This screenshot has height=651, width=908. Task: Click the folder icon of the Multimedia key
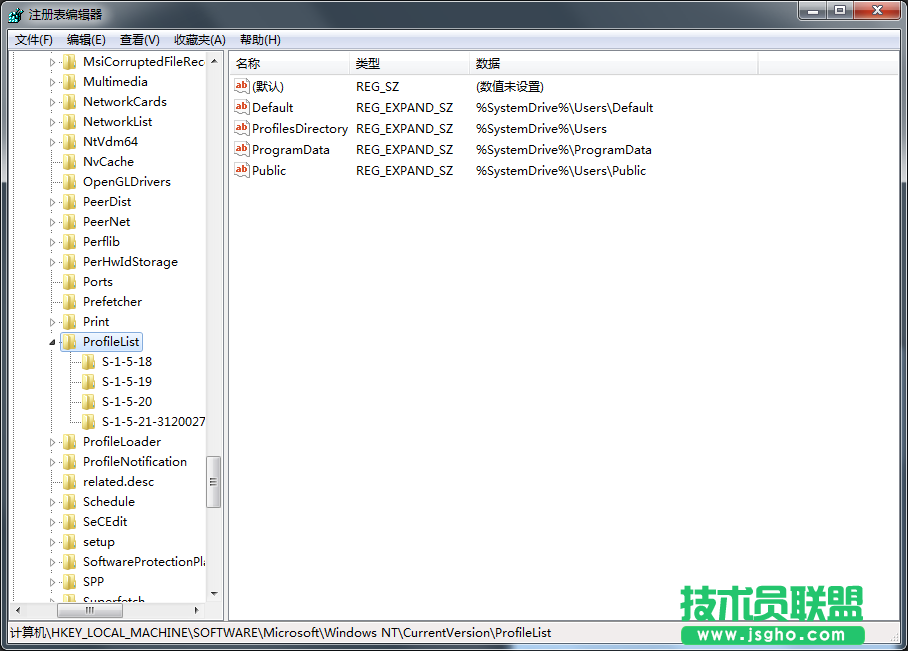pyautogui.click(x=69, y=81)
